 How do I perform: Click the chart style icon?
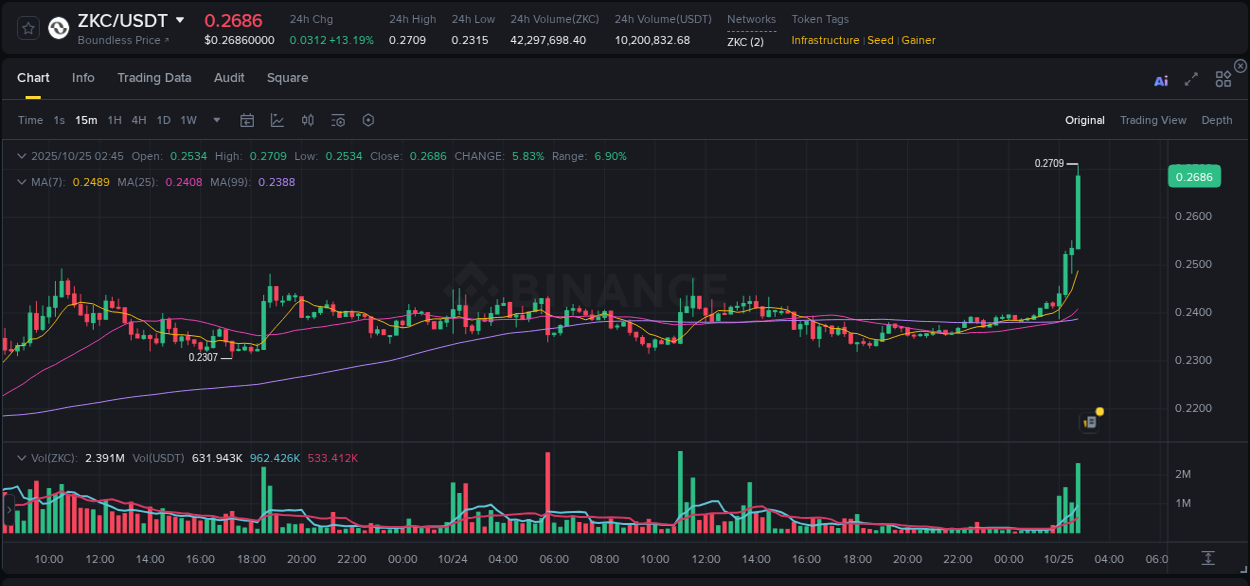click(x=277, y=120)
